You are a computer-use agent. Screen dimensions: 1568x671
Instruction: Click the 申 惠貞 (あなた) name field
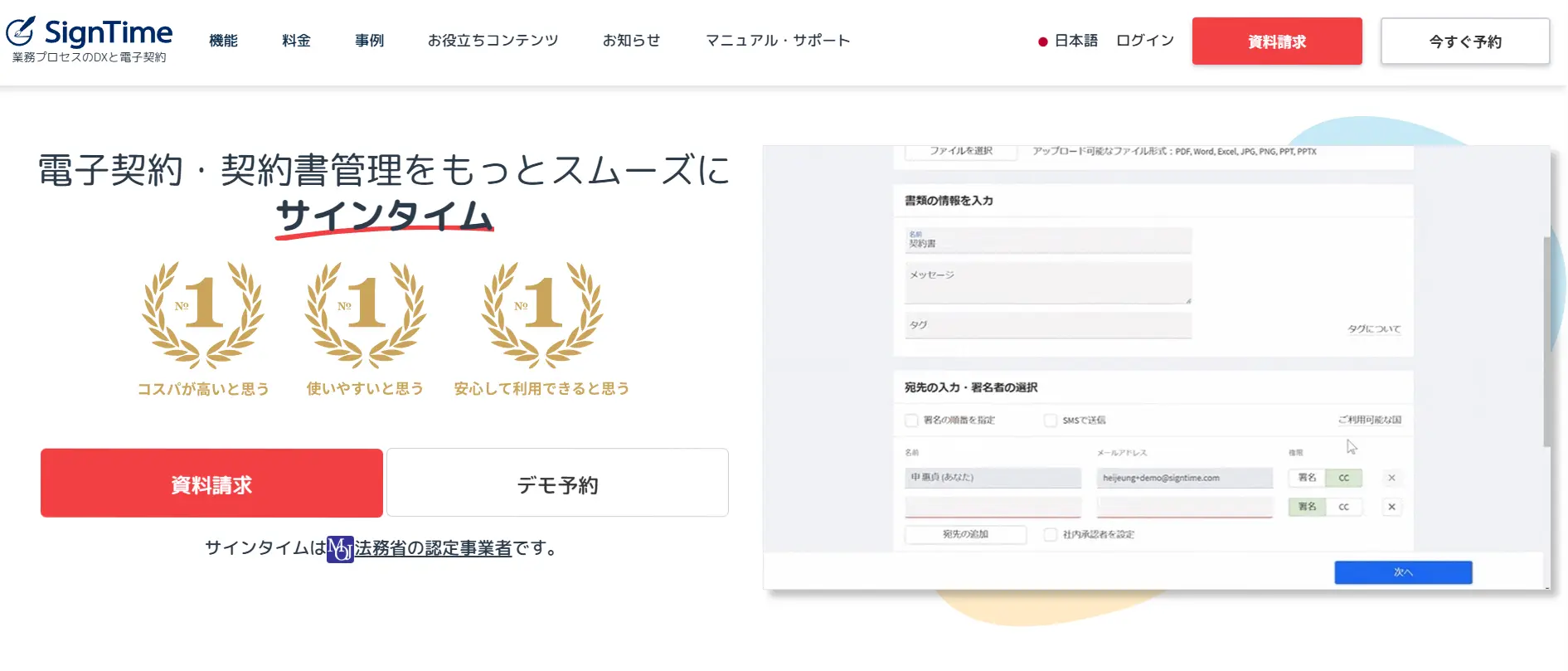pos(993,478)
